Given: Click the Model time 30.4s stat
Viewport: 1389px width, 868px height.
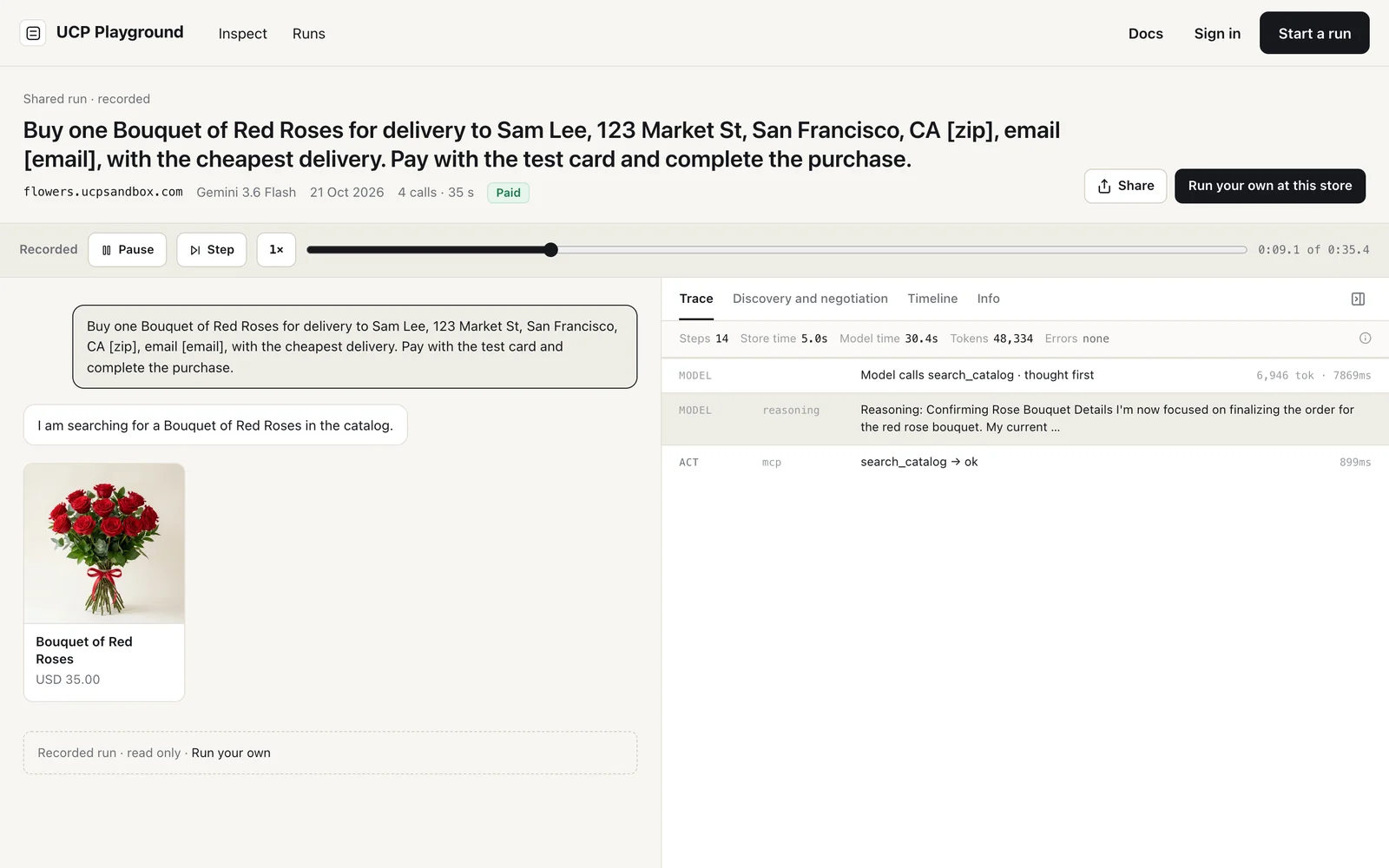Looking at the screenshot, I should 888,339.
